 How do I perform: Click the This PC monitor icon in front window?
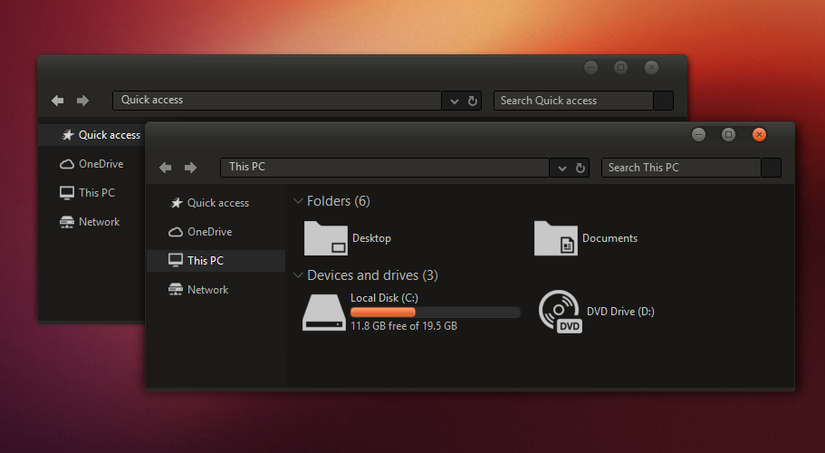pyautogui.click(x=175, y=260)
